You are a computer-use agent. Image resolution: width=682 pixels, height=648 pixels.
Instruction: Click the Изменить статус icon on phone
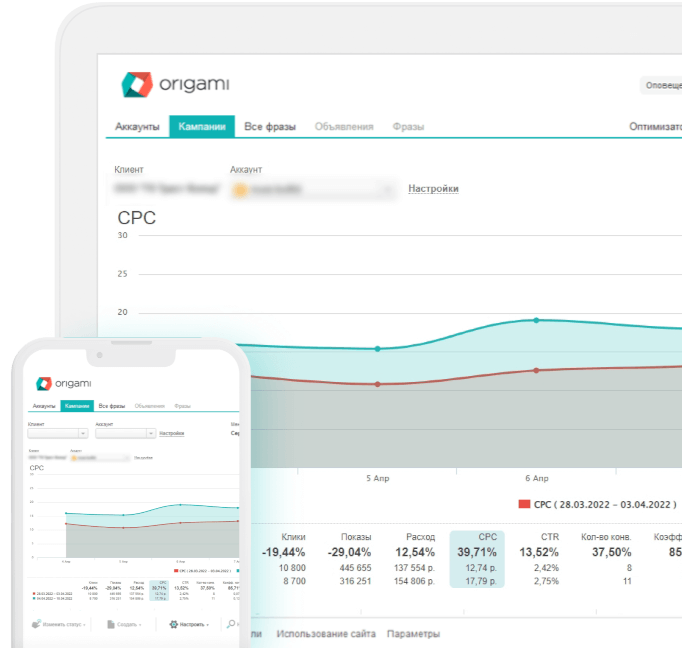click(36, 624)
